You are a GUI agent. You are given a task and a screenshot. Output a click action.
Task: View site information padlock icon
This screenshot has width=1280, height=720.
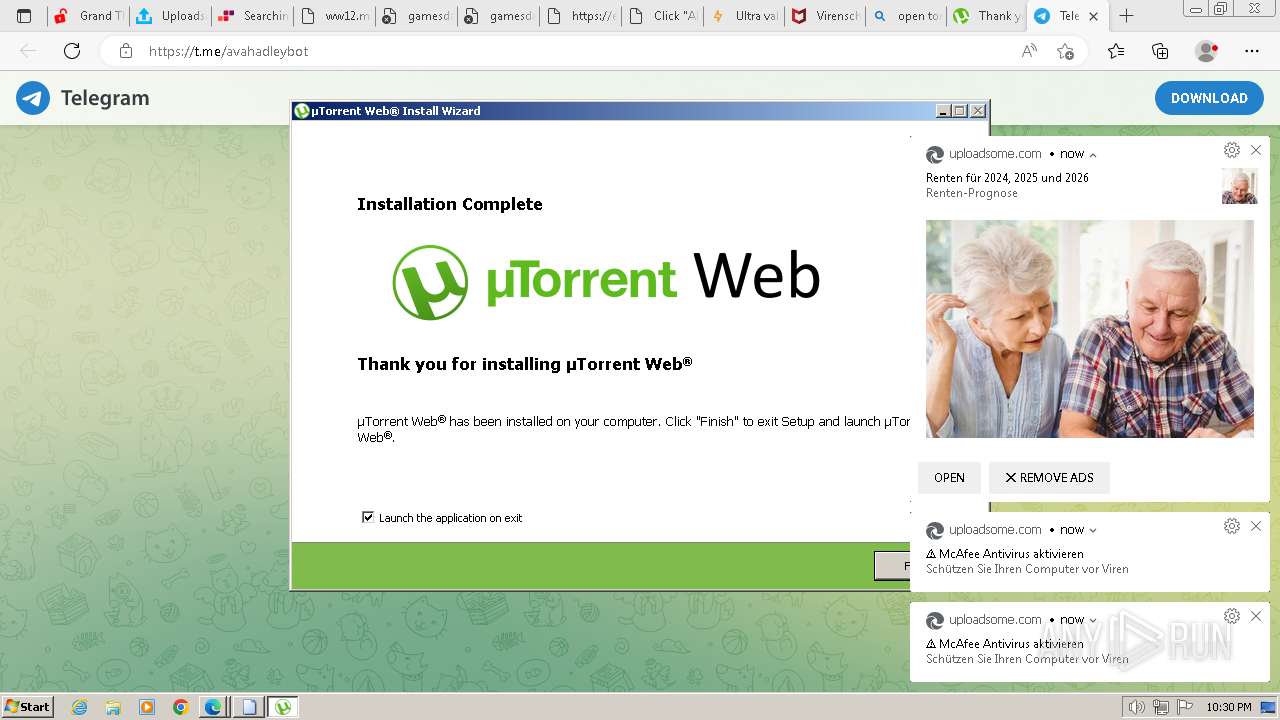click(125, 51)
